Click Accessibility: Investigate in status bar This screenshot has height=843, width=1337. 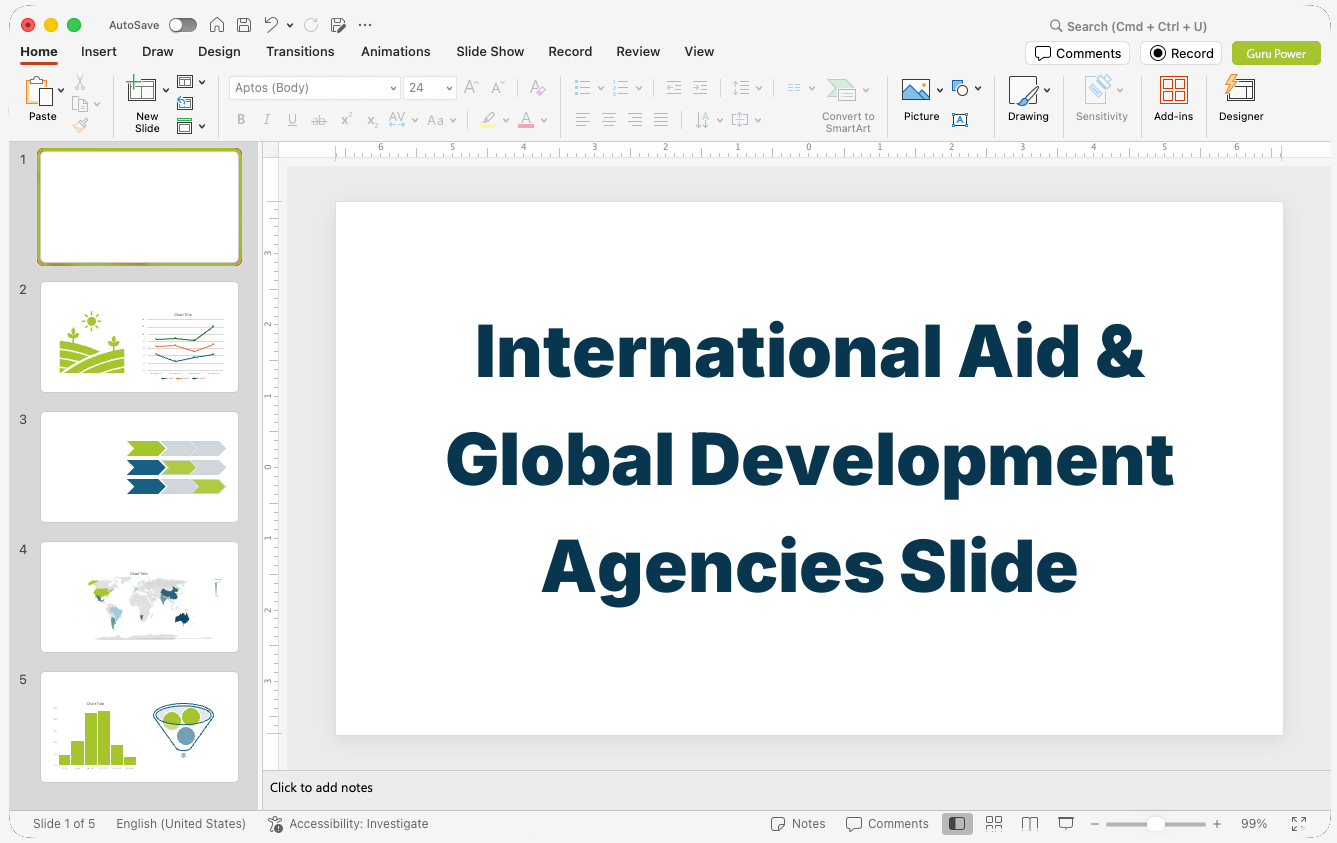(x=348, y=824)
